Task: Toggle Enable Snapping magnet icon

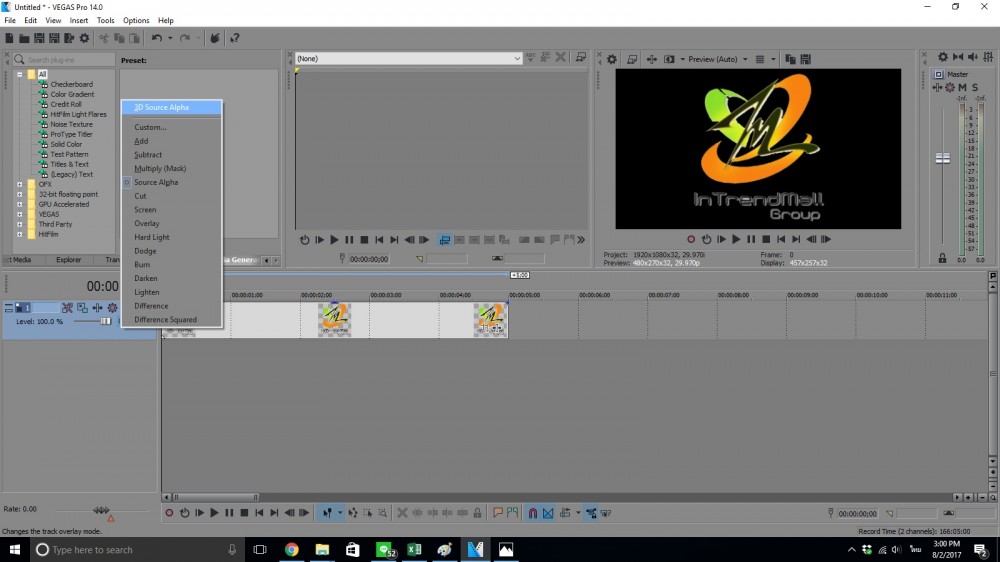Action: click(533, 513)
